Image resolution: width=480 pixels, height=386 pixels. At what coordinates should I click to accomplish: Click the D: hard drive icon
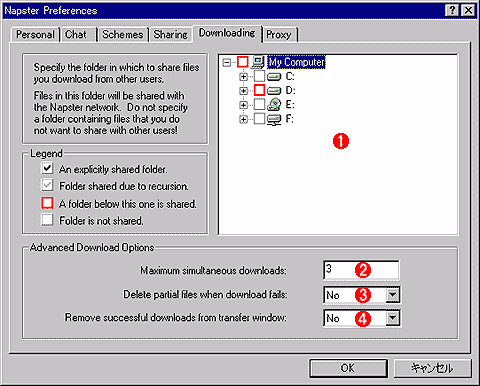tap(274, 91)
